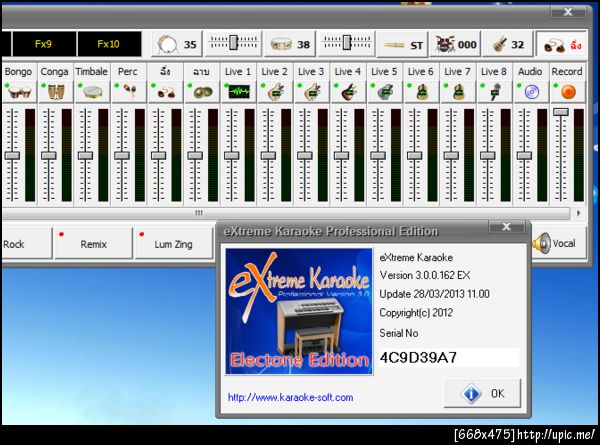600x445 pixels.
Task: Click the Version 3.0.0.162 EX text
Action: point(425,275)
